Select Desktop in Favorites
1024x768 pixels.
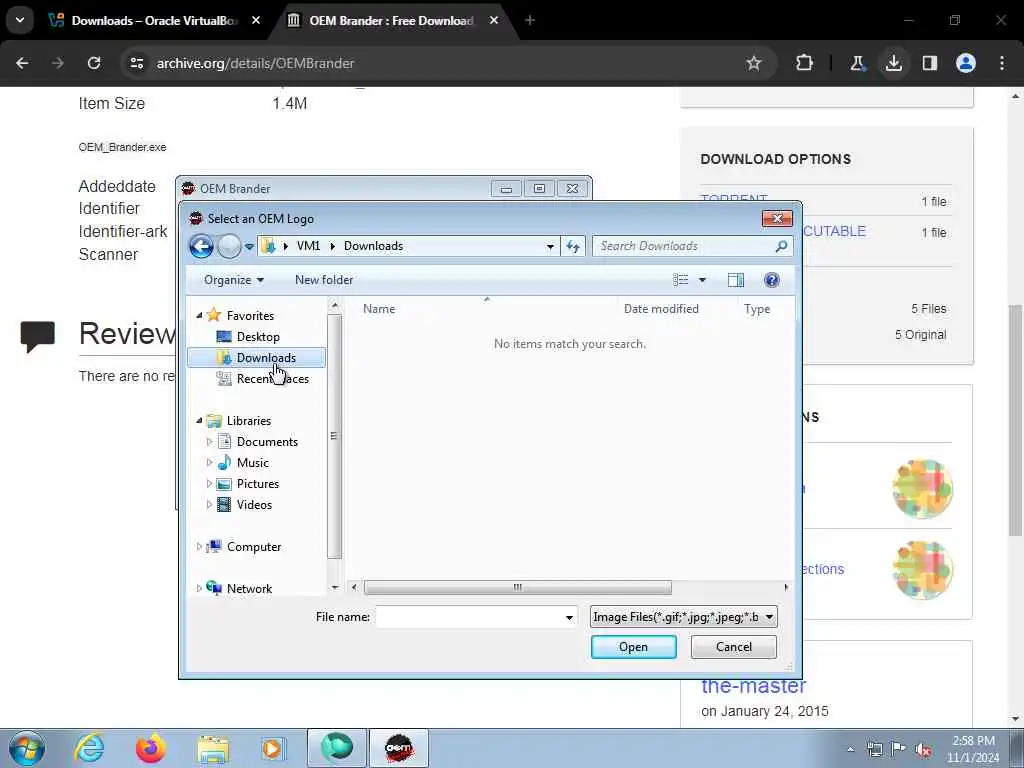[x=258, y=337]
